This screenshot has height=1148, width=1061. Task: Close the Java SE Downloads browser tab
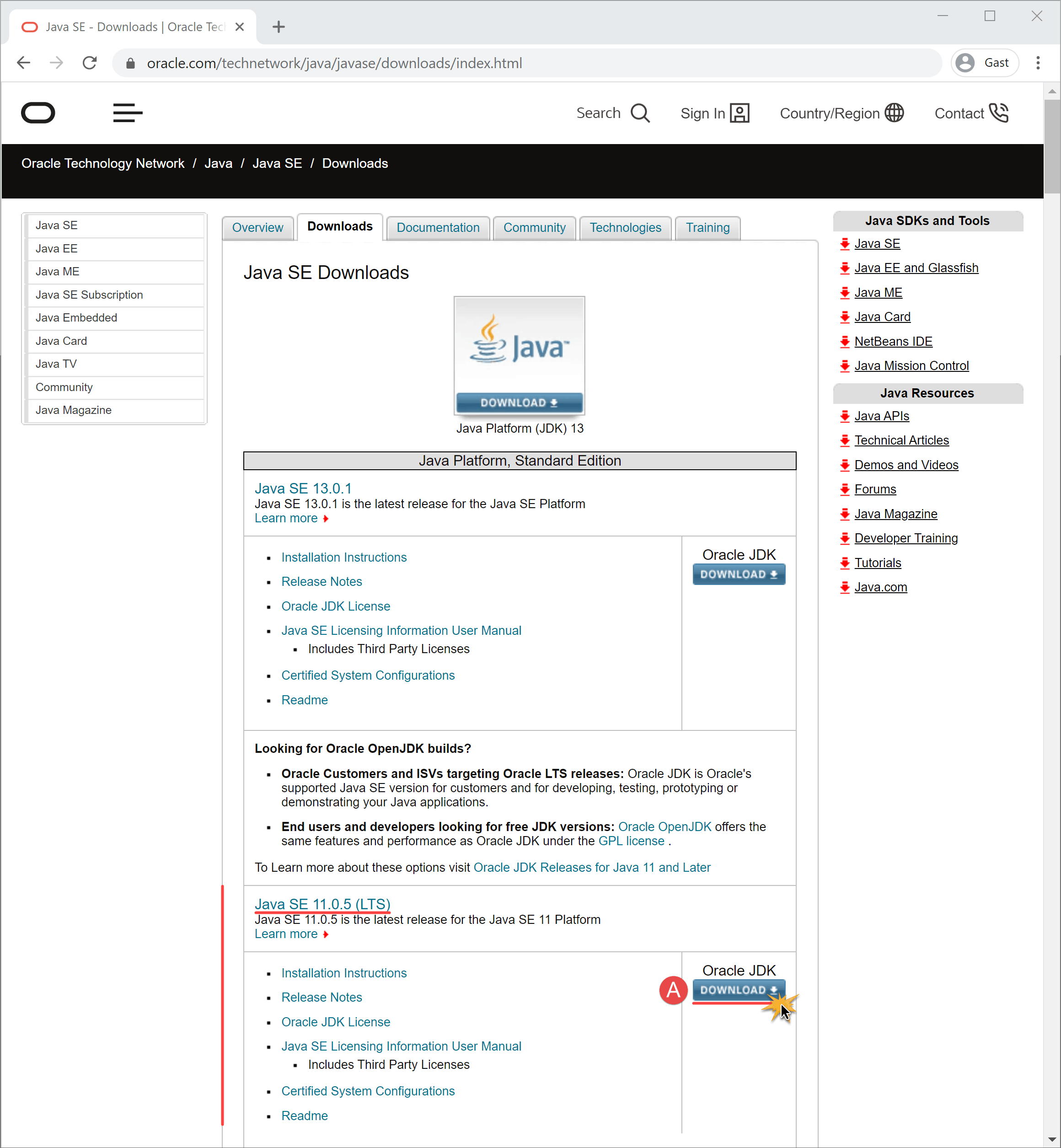(x=240, y=27)
